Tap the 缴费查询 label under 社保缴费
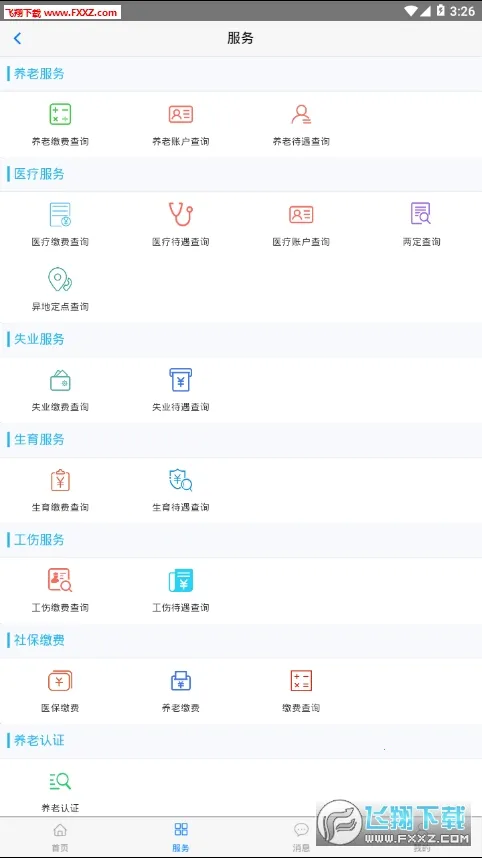Viewport: 482px width, 858px height. (301, 708)
